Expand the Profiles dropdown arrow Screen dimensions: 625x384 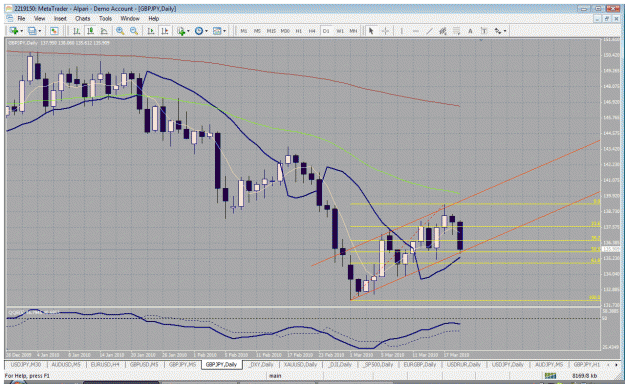pyautogui.click(x=40, y=31)
